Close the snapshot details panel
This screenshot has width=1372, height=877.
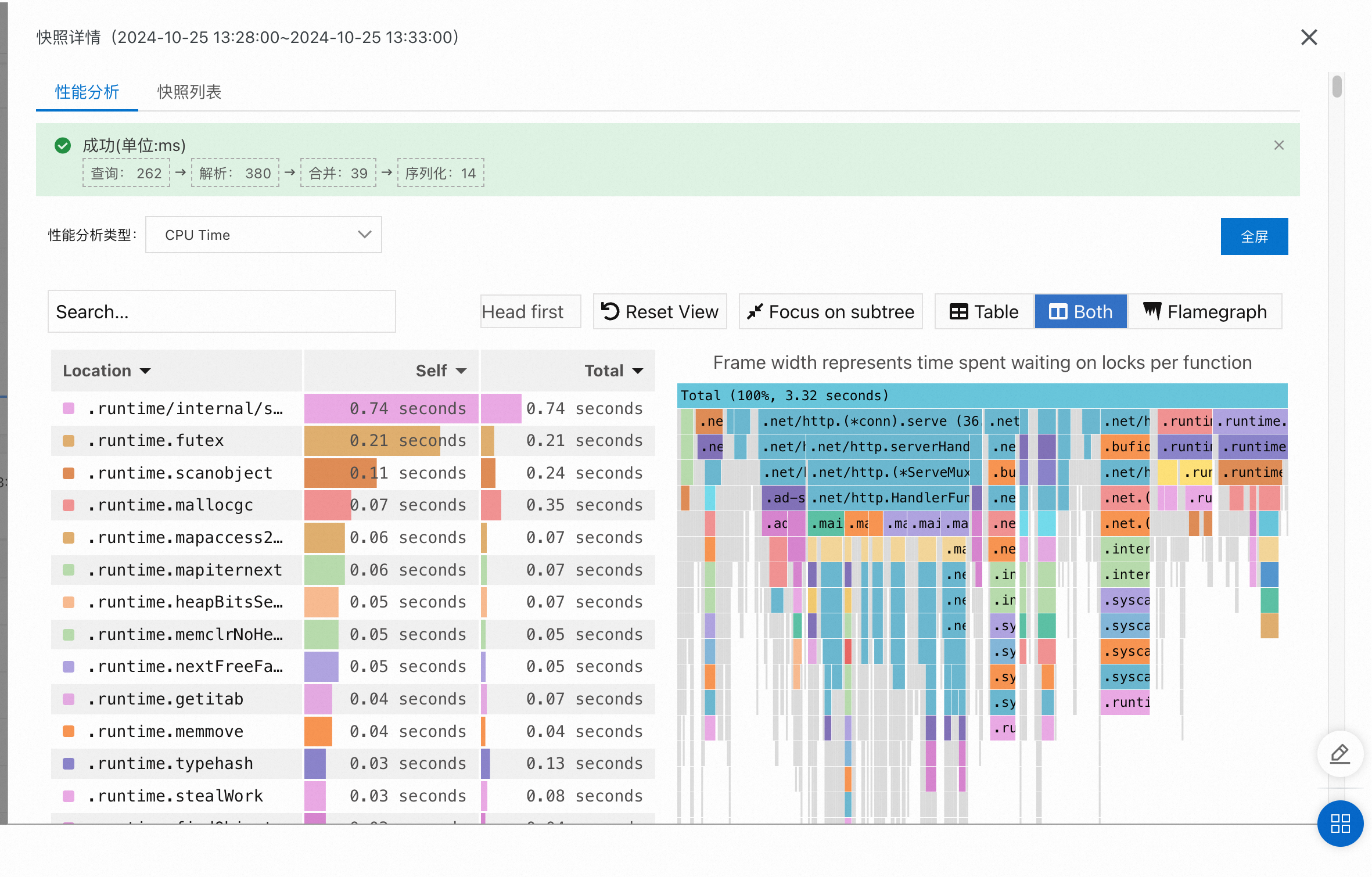tap(1309, 37)
